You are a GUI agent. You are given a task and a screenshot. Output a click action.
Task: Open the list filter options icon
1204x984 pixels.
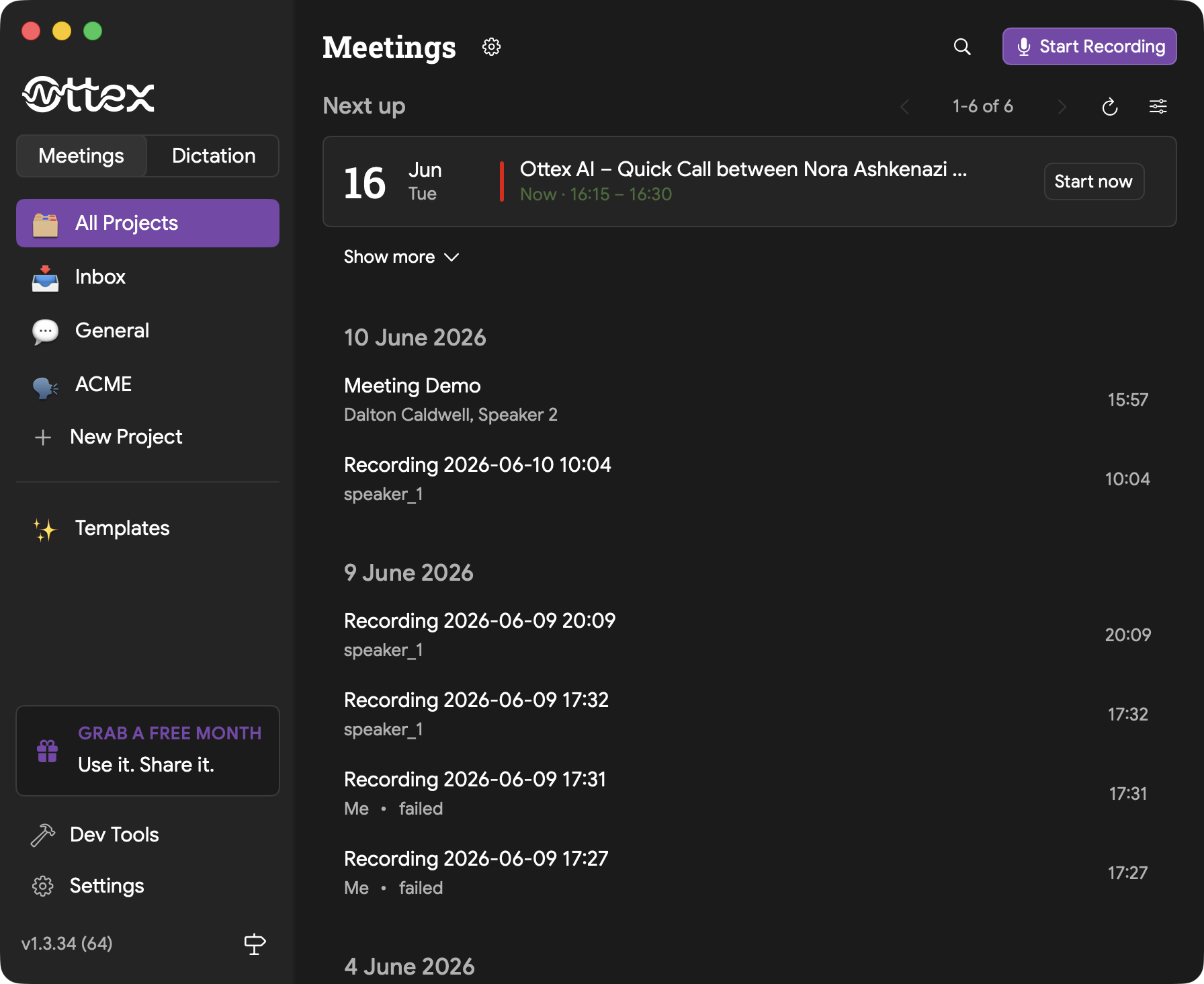click(x=1158, y=106)
